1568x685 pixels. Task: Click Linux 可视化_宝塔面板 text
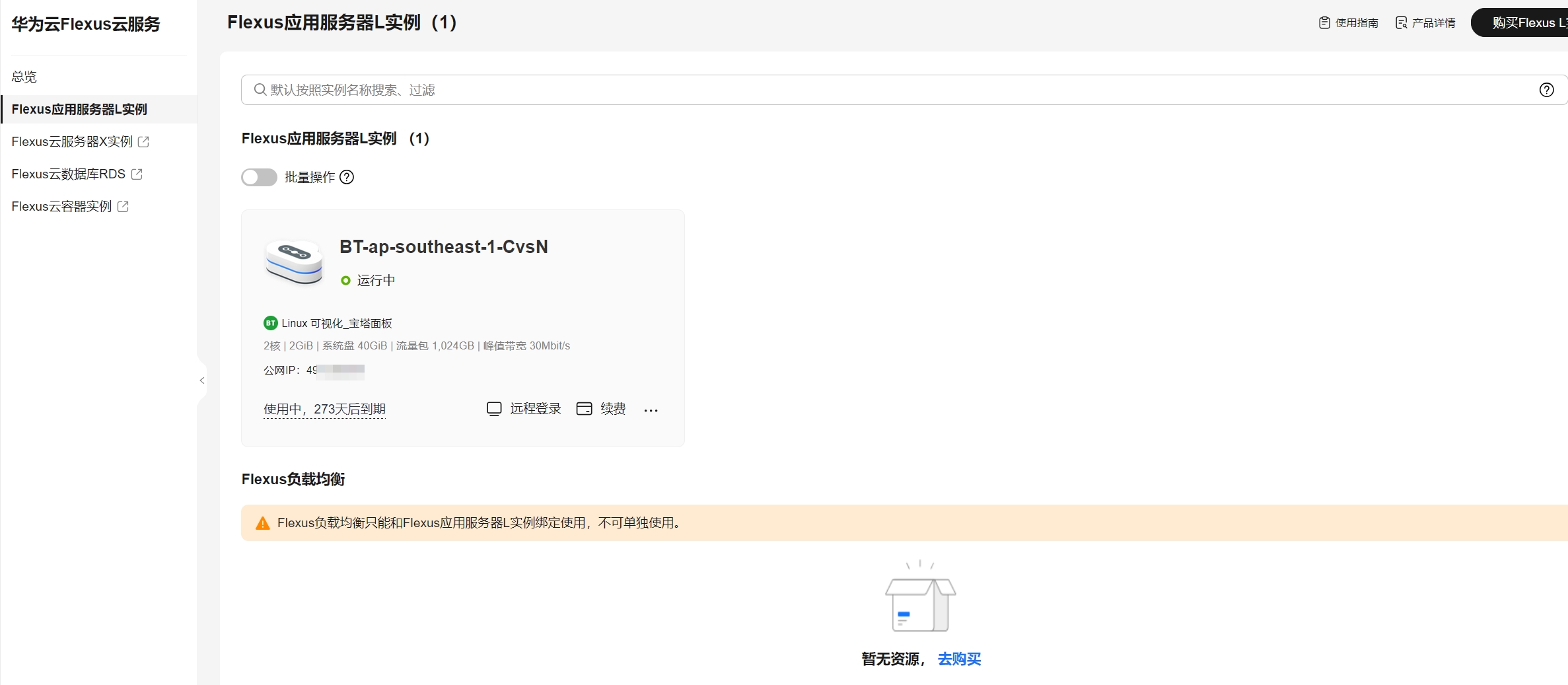[x=337, y=323]
